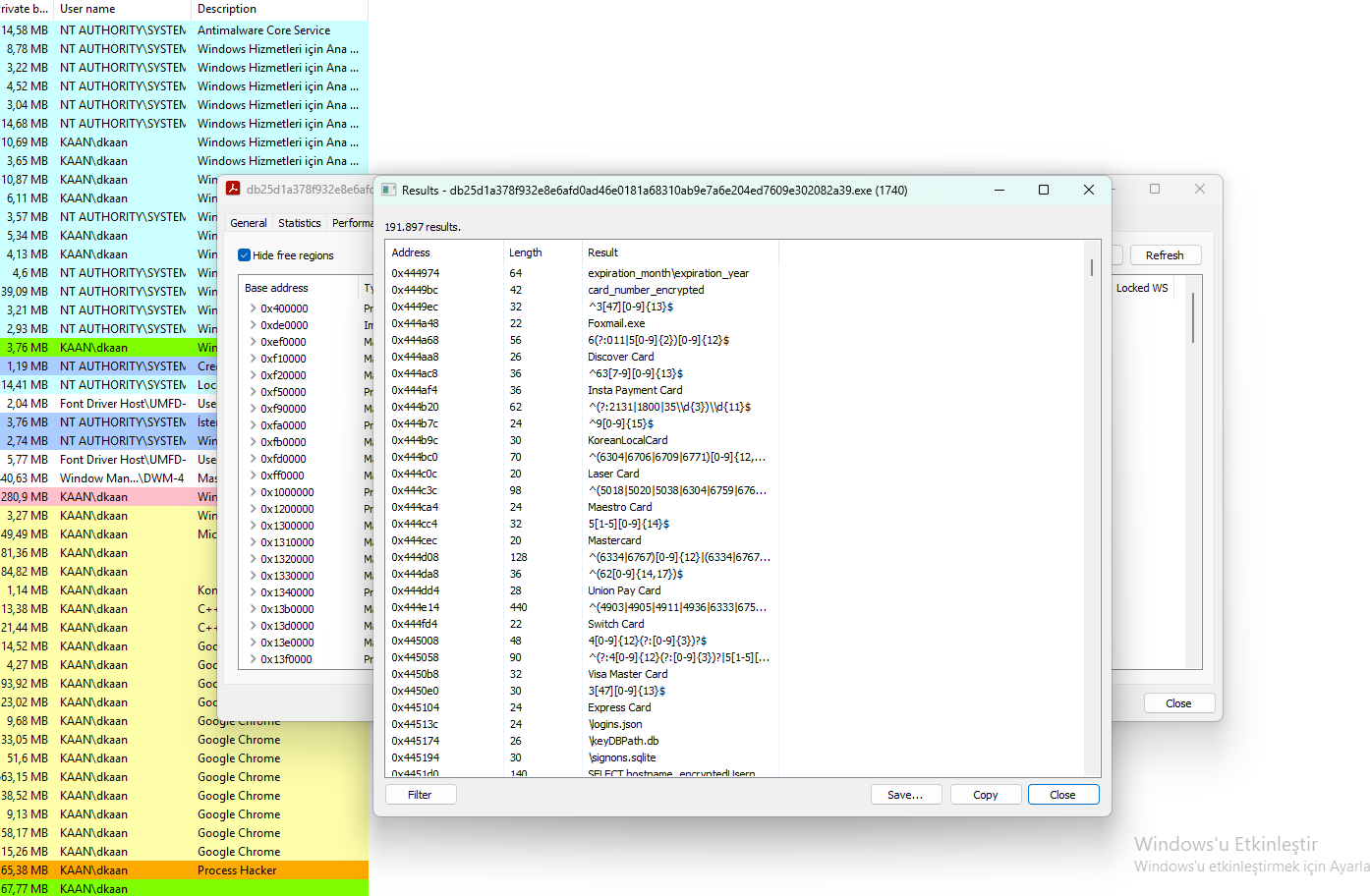Click the red icon of the properties window

[233, 189]
